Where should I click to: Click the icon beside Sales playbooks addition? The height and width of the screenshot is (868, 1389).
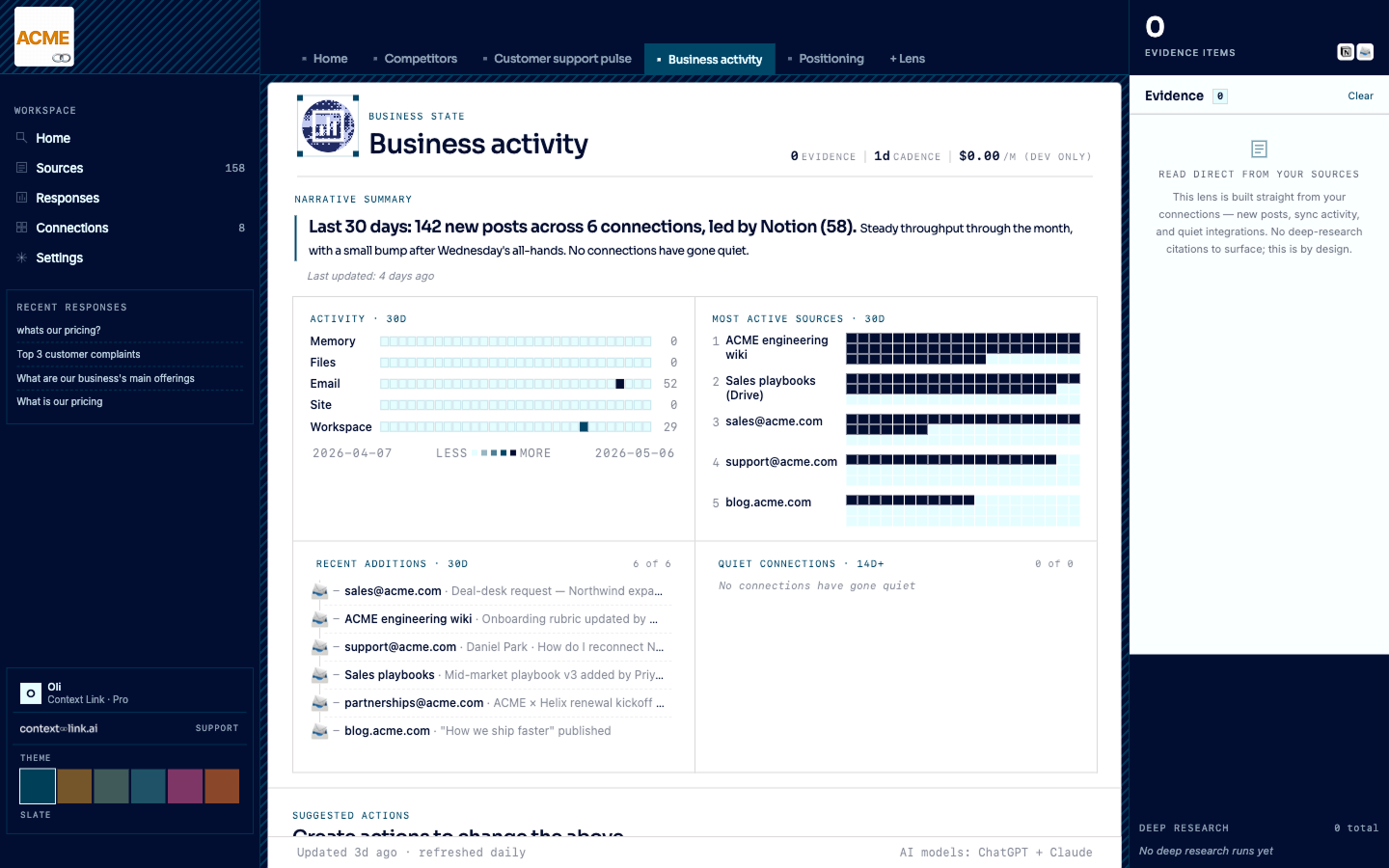click(x=319, y=675)
